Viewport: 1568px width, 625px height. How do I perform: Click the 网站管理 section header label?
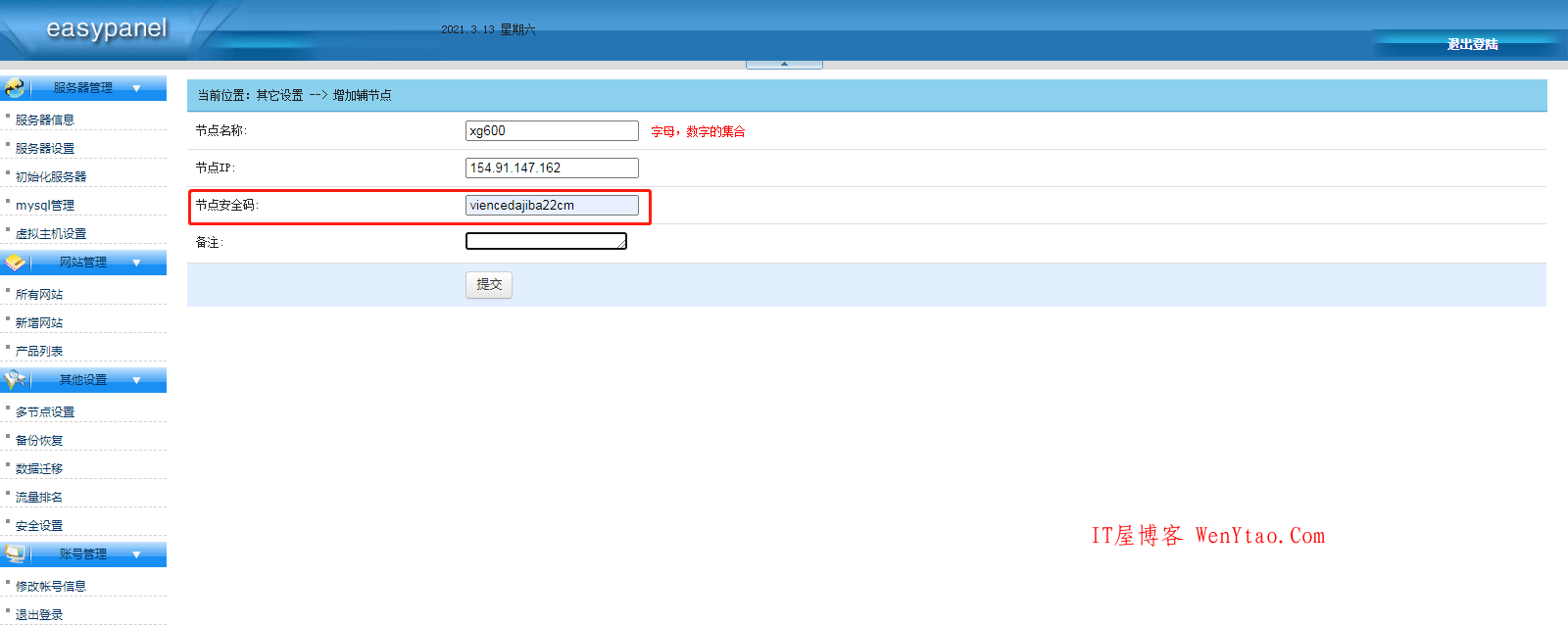click(x=83, y=263)
